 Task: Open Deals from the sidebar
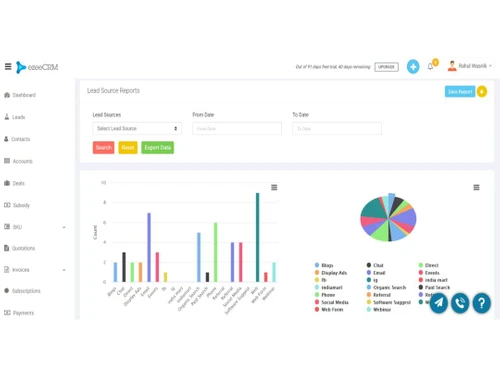(14, 183)
